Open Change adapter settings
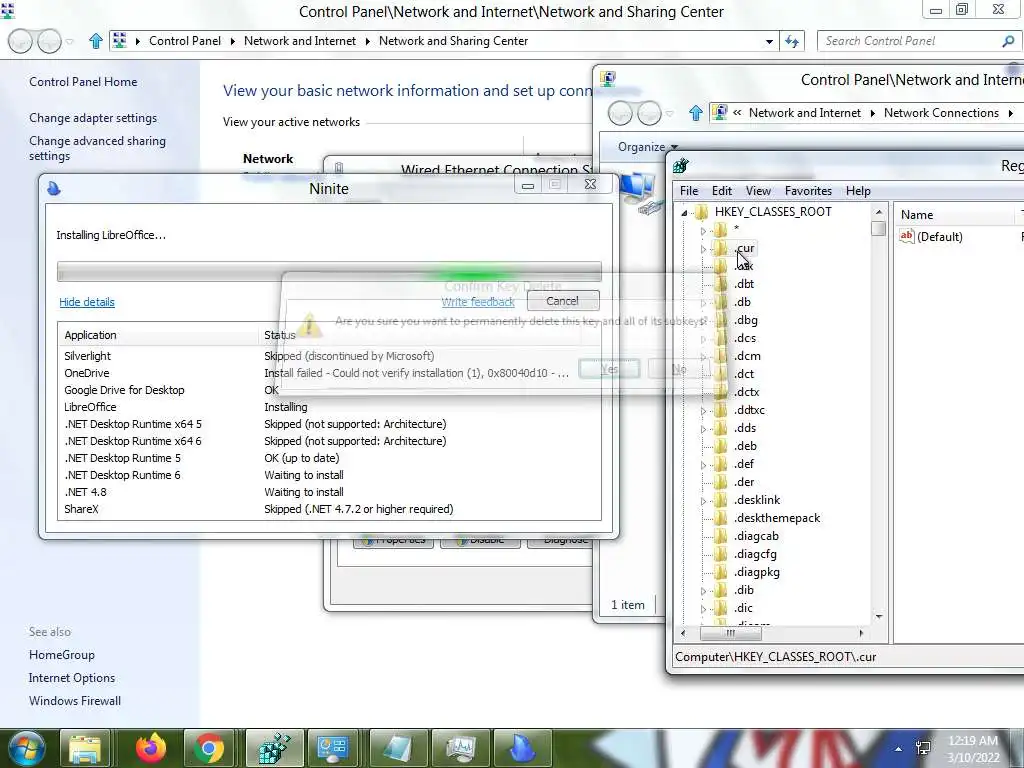The width and height of the screenshot is (1024, 768). pos(93,118)
